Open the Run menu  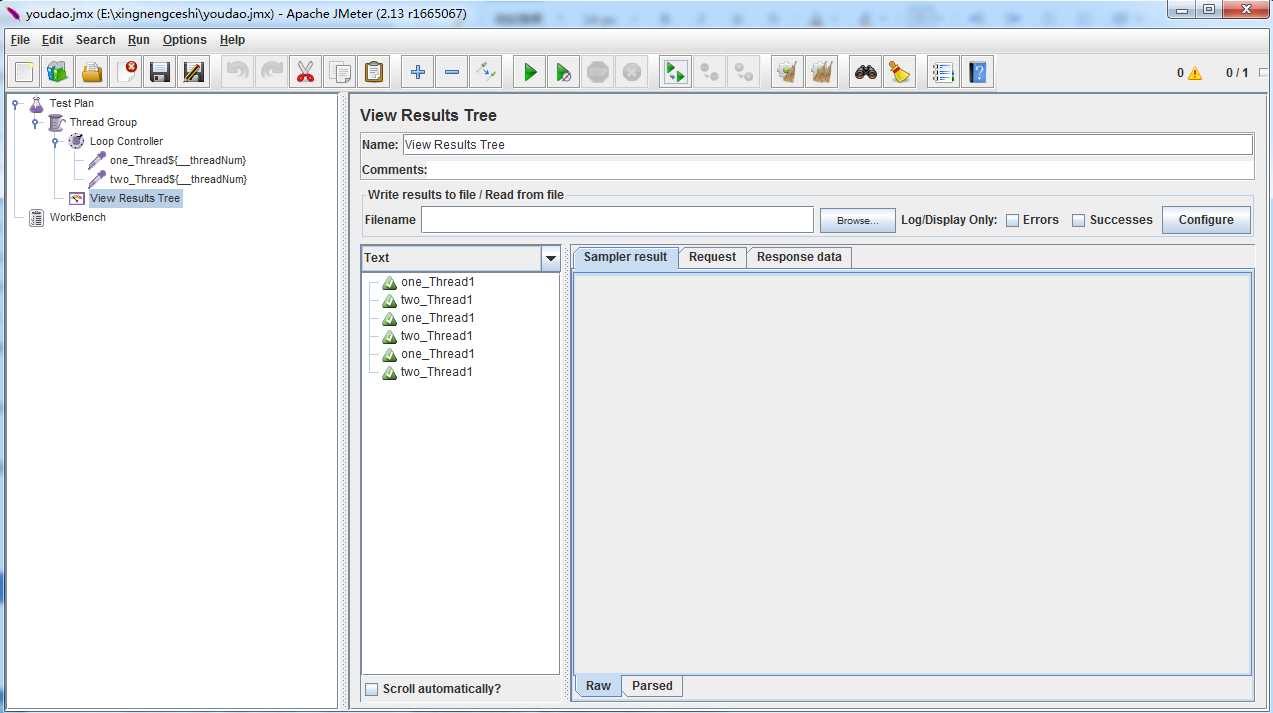pos(138,40)
